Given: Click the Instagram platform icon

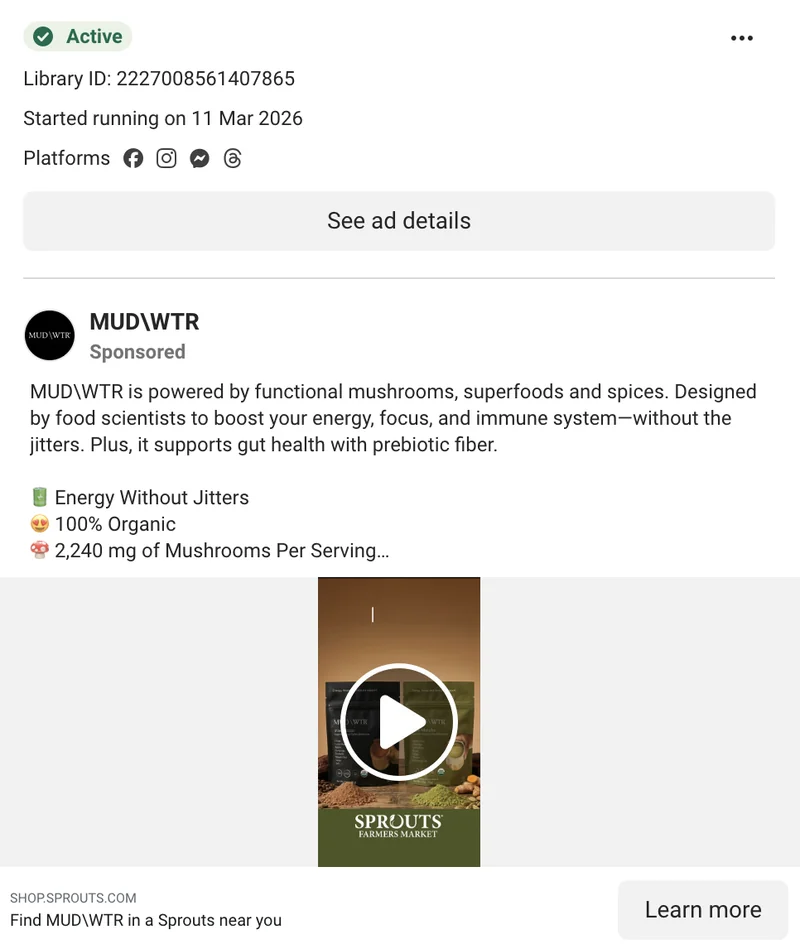Looking at the screenshot, I should tap(166, 158).
